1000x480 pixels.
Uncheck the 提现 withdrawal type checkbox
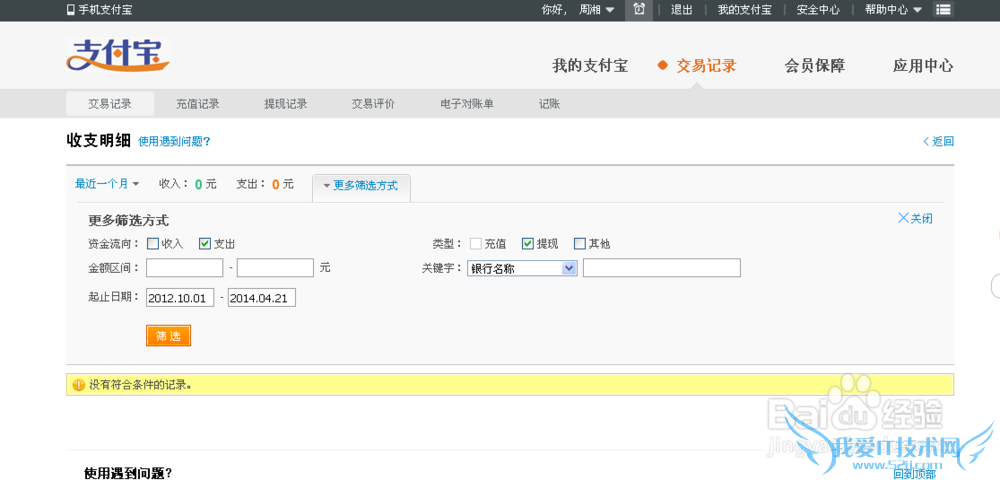click(x=528, y=243)
